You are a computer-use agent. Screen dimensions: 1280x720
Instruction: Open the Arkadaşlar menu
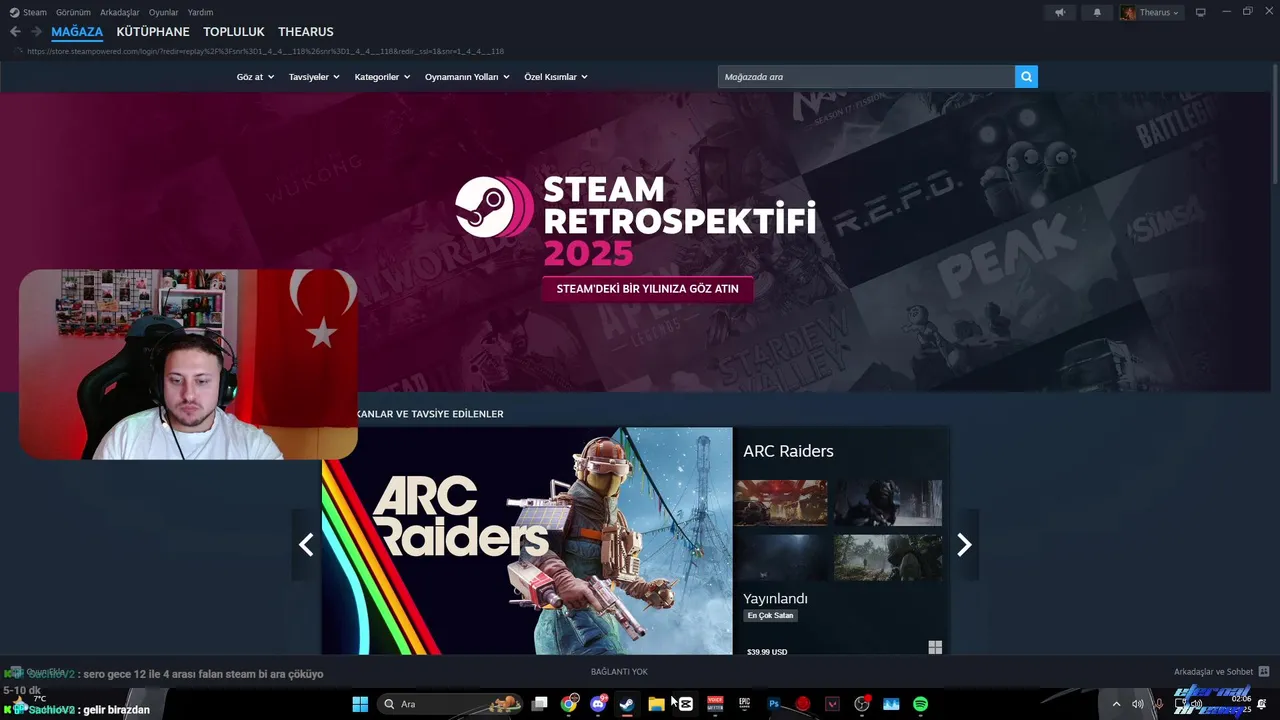120,12
